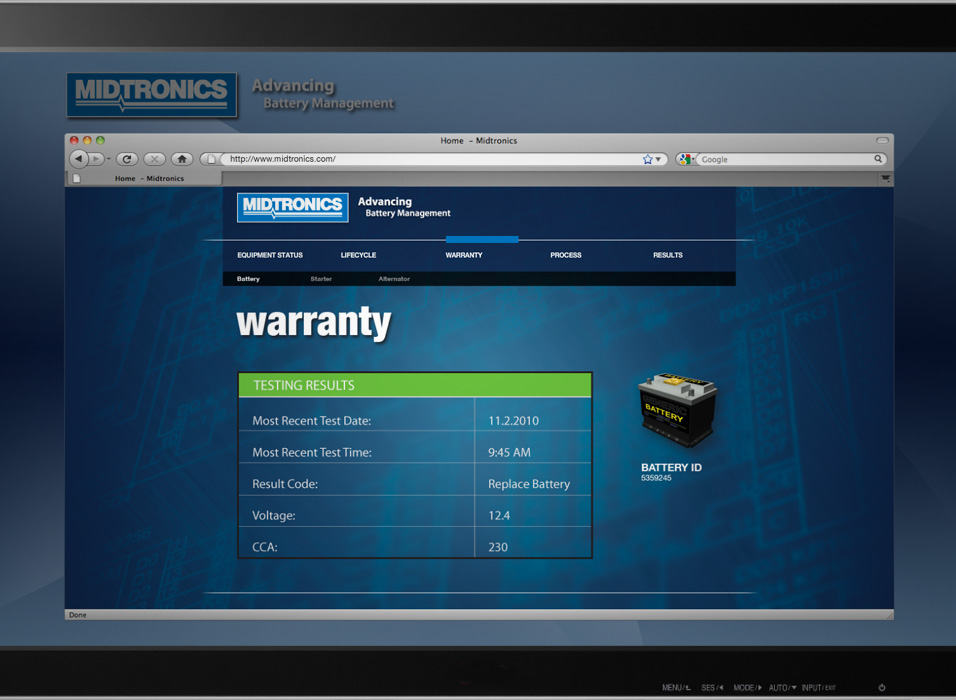Open the Equipment Status menu
956x700 pixels.
click(269, 255)
